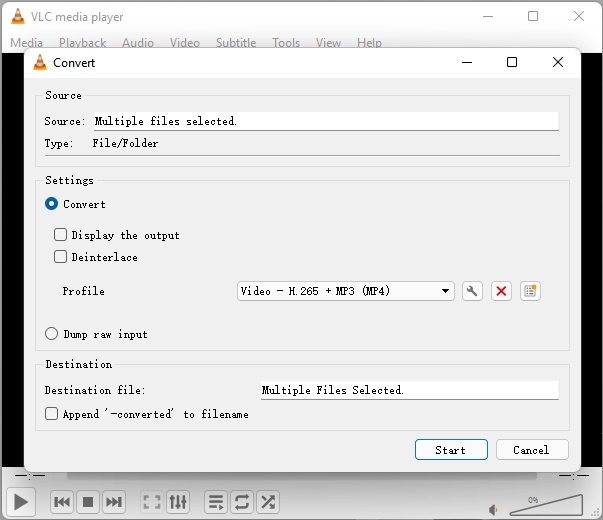Open the Subtitle menu
Image resolution: width=603 pixels, height=520 pixels.
[x=236, y=43]
